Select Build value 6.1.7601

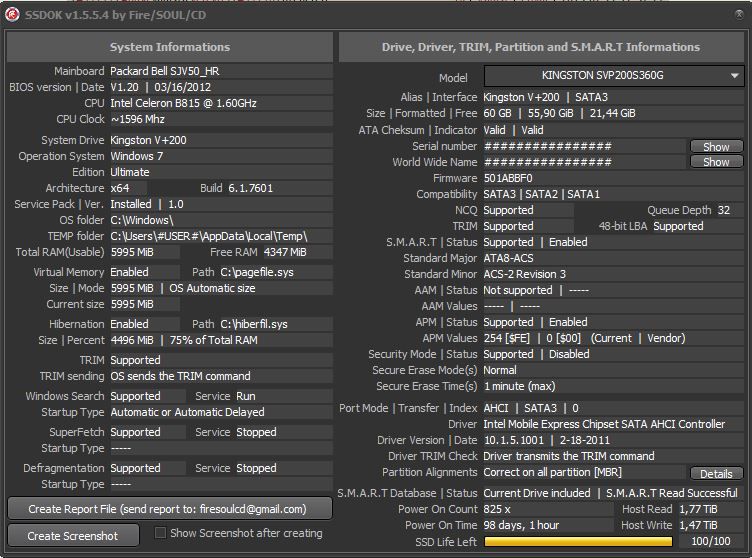(250, 188)
